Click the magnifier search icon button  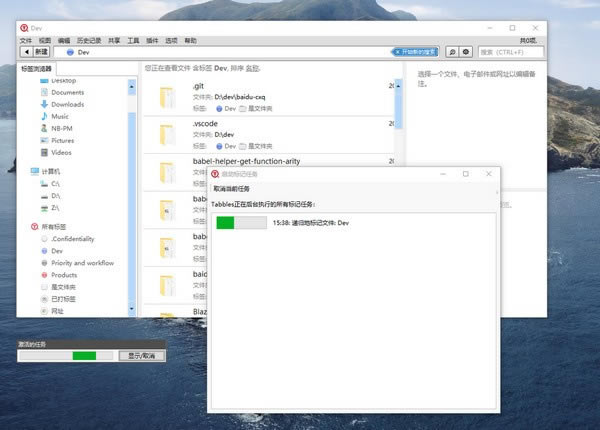click(452, 51)
